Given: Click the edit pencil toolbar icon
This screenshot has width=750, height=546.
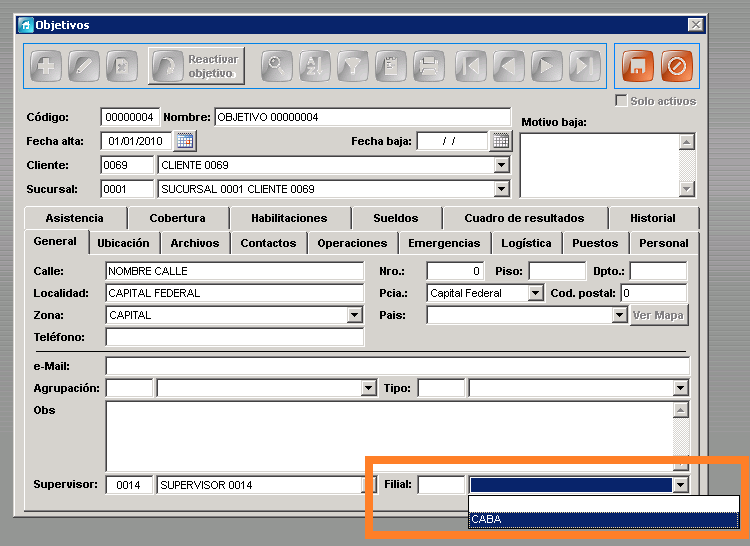Looking at the screenshot, I should click(84, 66).
